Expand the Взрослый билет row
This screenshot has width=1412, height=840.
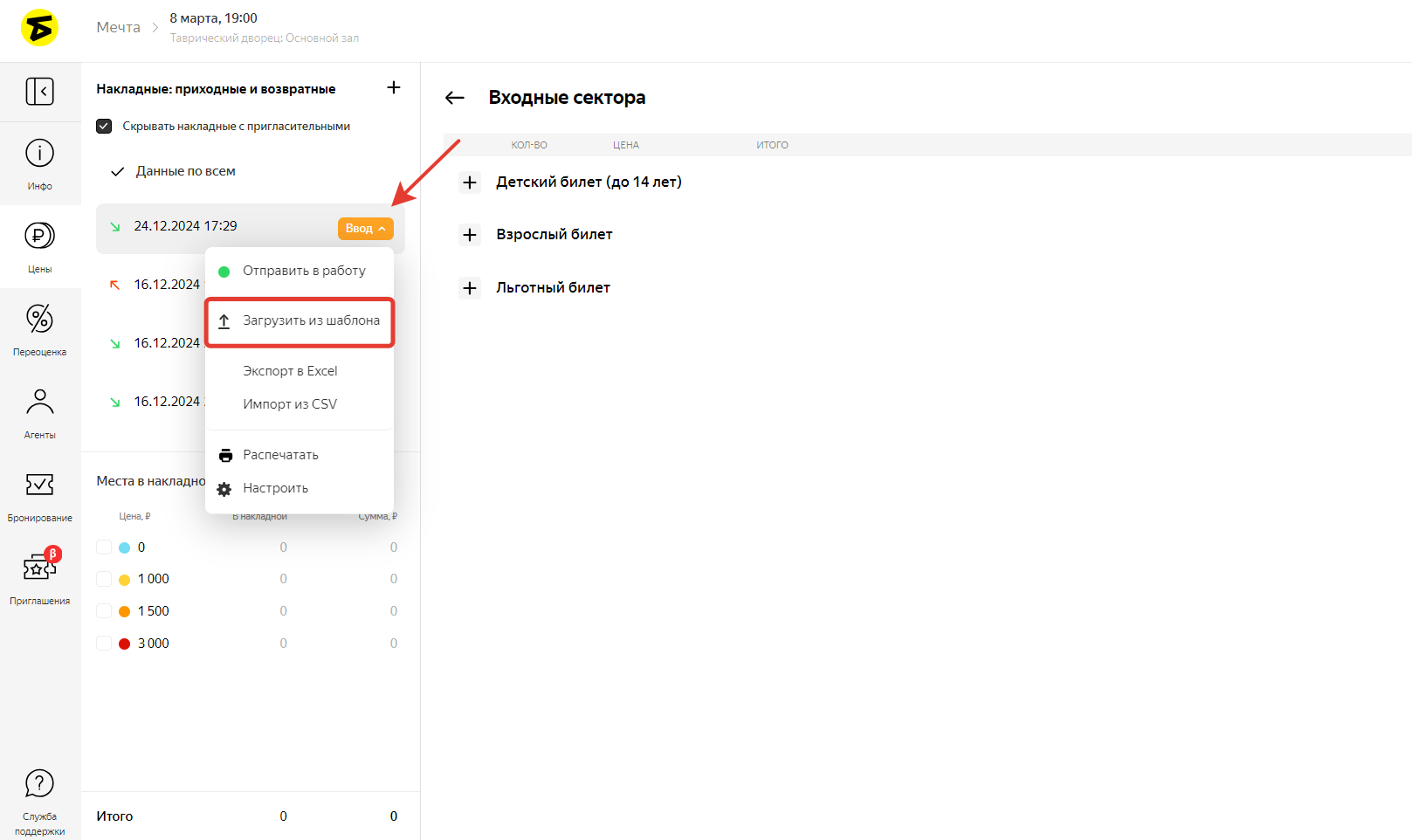(x=470, y=235)
